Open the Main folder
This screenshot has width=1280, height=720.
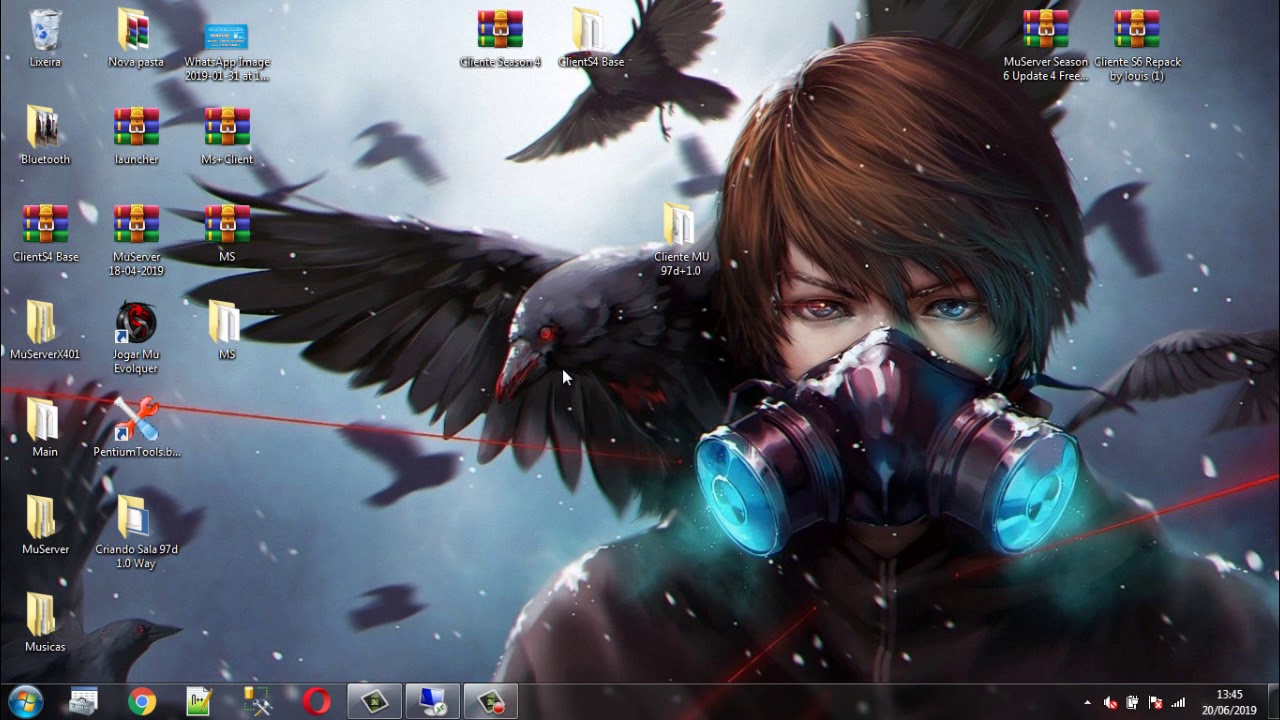45,427
